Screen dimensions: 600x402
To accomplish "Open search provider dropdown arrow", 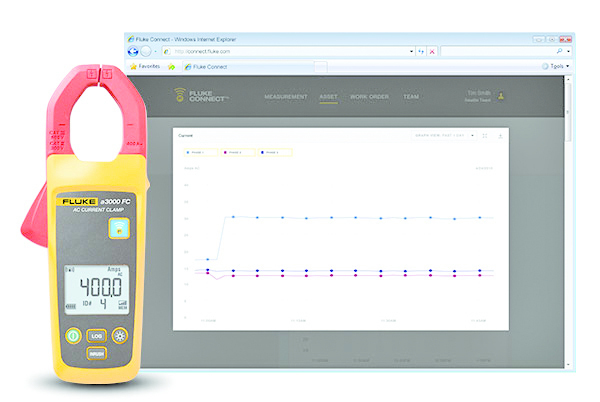I will 569,51.
